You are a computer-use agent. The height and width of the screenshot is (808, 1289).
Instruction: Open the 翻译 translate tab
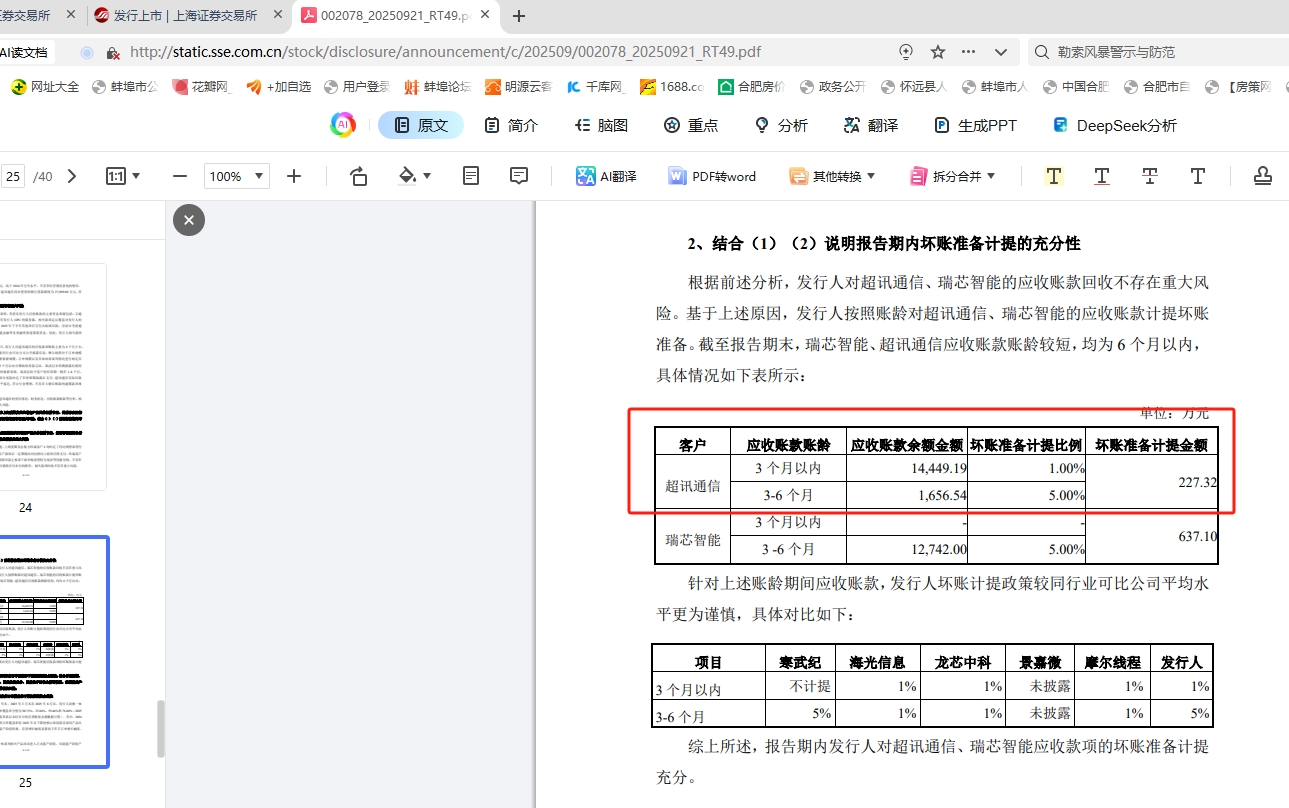(871, 125)
